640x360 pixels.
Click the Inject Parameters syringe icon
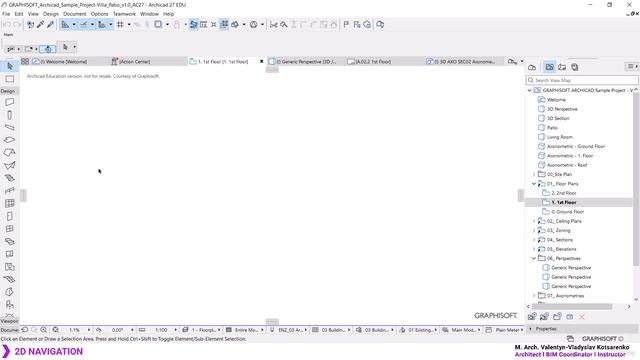point(51,24)
